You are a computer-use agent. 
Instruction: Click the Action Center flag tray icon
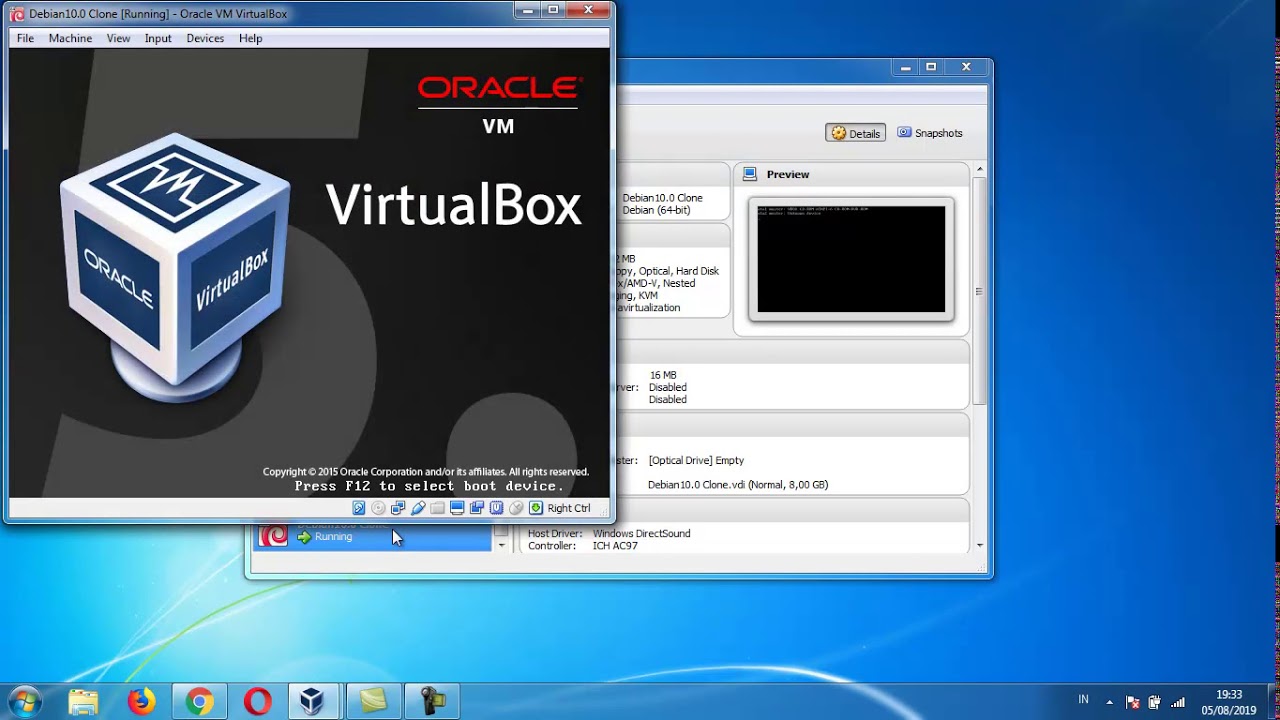point(1133,702)
